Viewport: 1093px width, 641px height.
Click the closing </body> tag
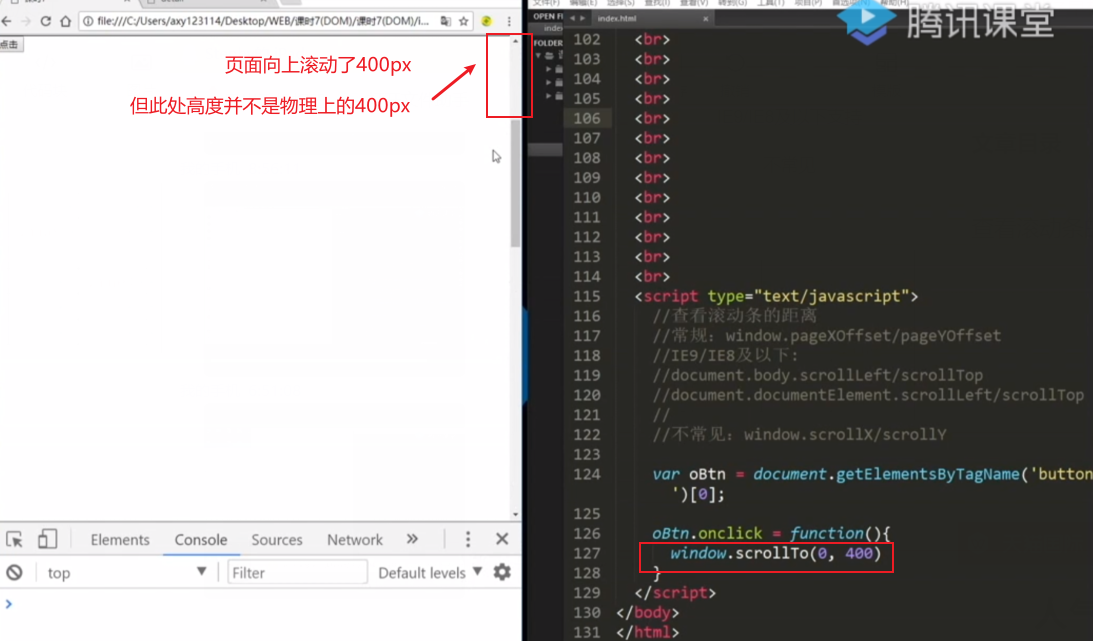pyautogui.click(x=648, y=613)
